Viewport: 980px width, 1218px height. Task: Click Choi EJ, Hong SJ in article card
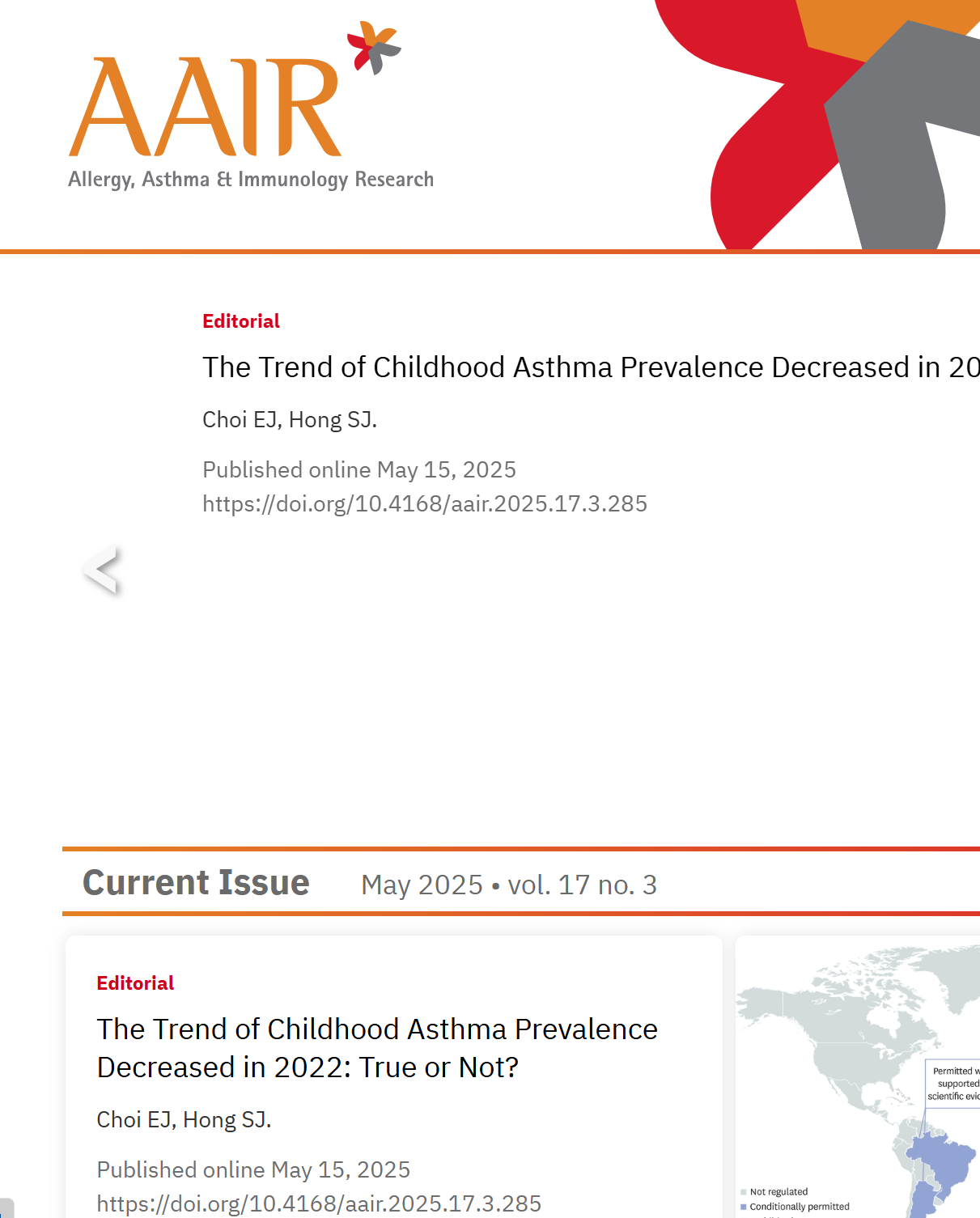point(184,1119)
